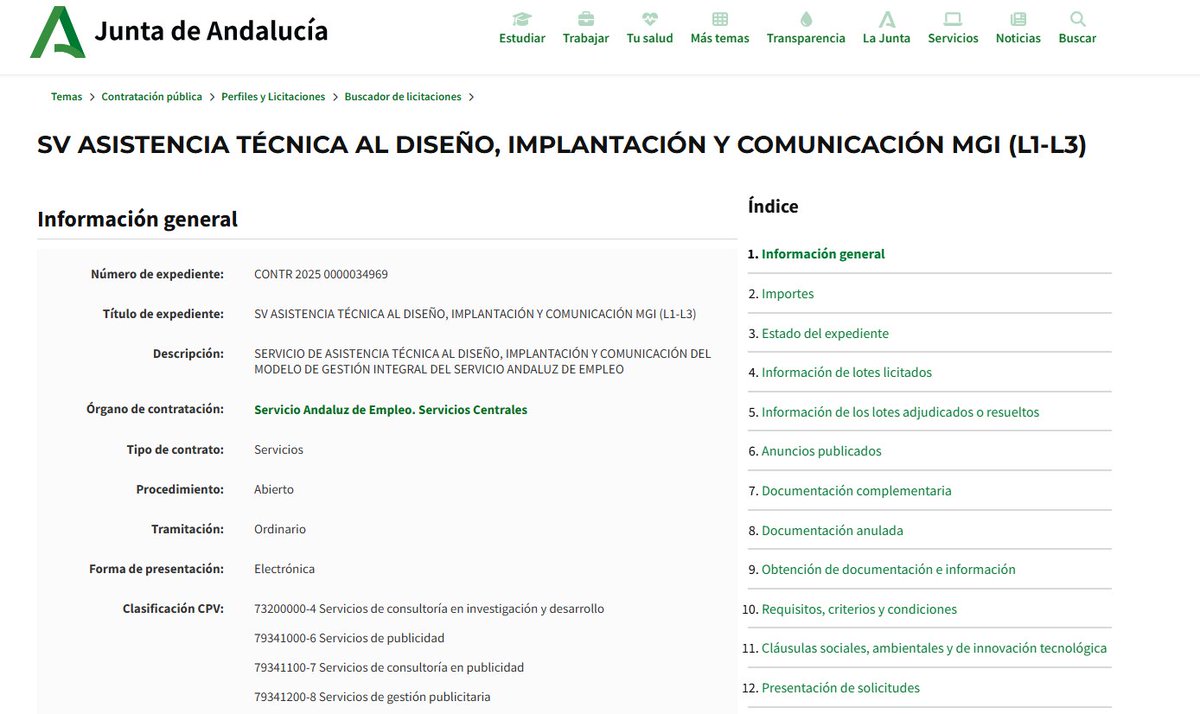
Task: Open Noticias newspaper icon
Action: 1018,18
